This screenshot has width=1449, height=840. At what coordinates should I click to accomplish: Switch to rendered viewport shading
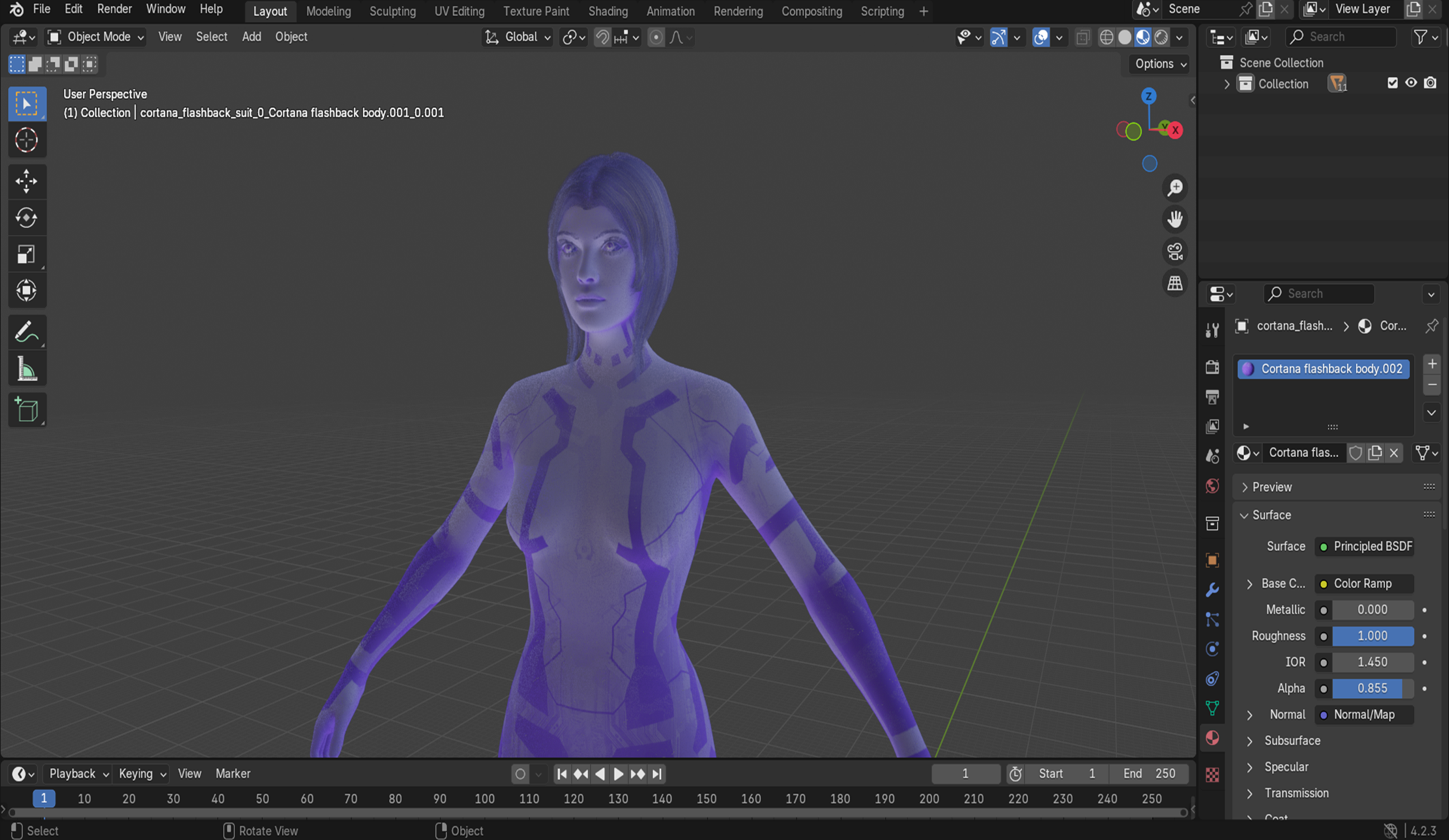1161,37
